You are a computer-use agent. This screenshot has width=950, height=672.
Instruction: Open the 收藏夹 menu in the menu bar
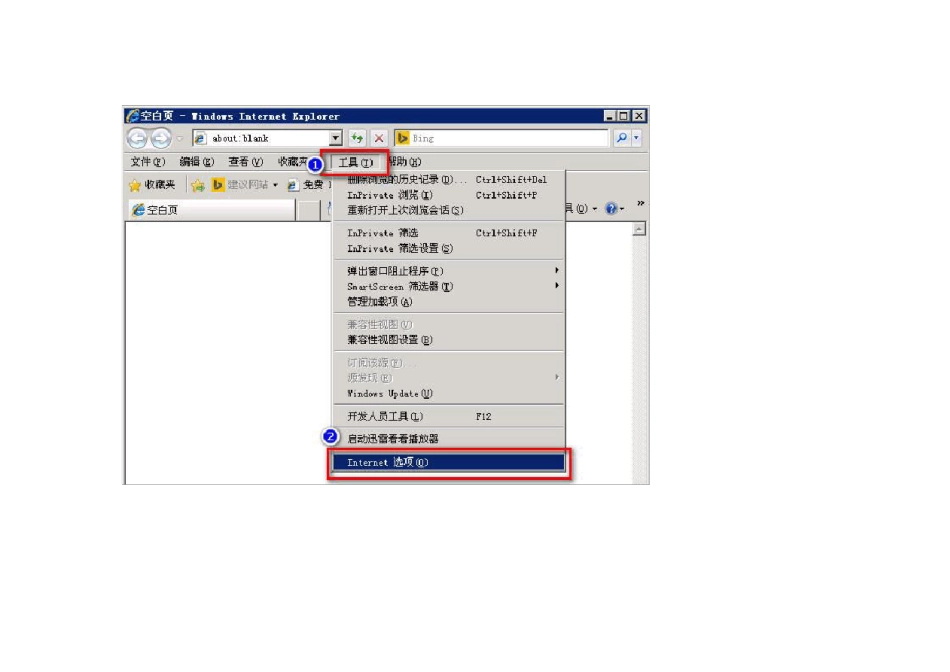tap(293, 162)
